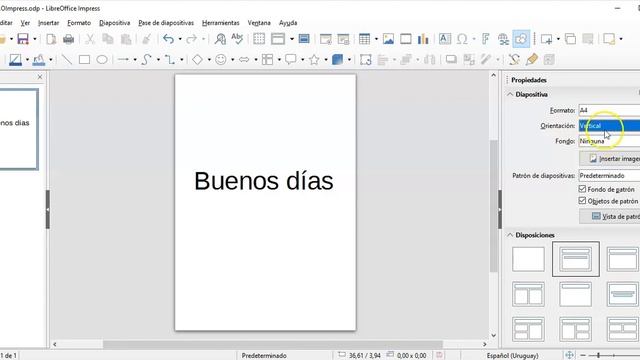Select the callout shapes tool

pyautogui.click(x=291, y=60)
